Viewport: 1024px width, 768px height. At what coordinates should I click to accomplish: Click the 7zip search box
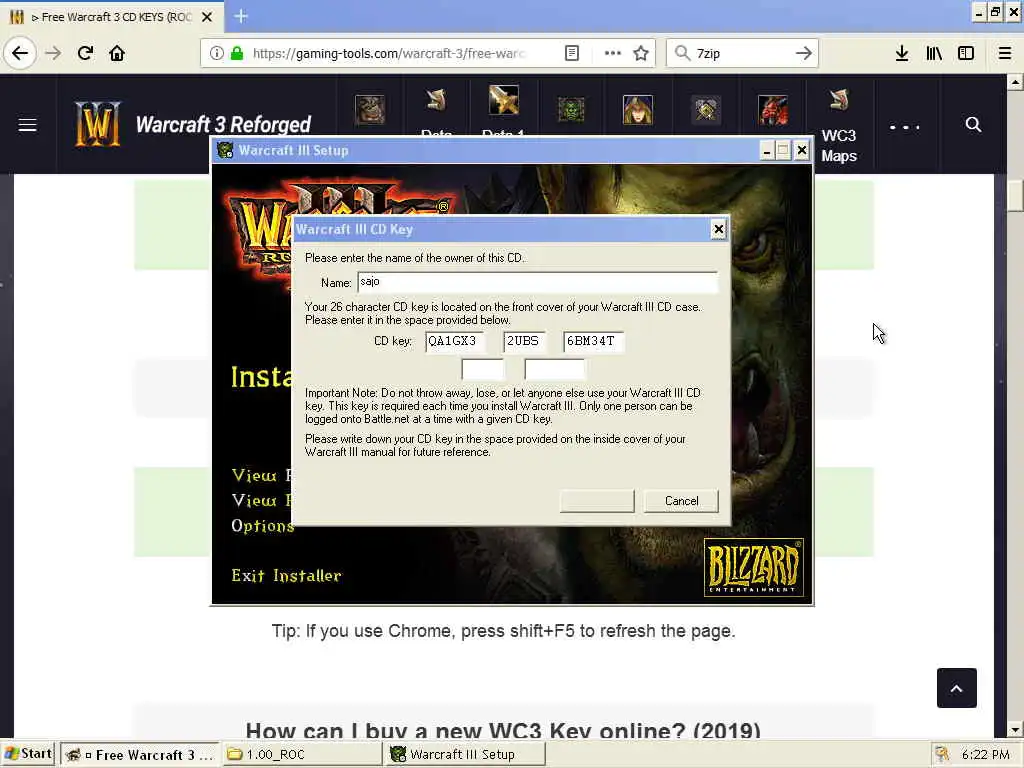click(741, 53)
